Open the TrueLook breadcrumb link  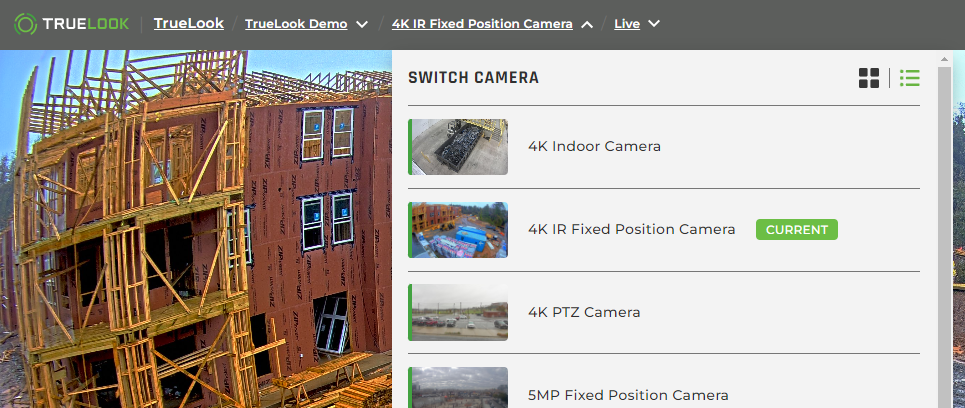click(189, 23)
